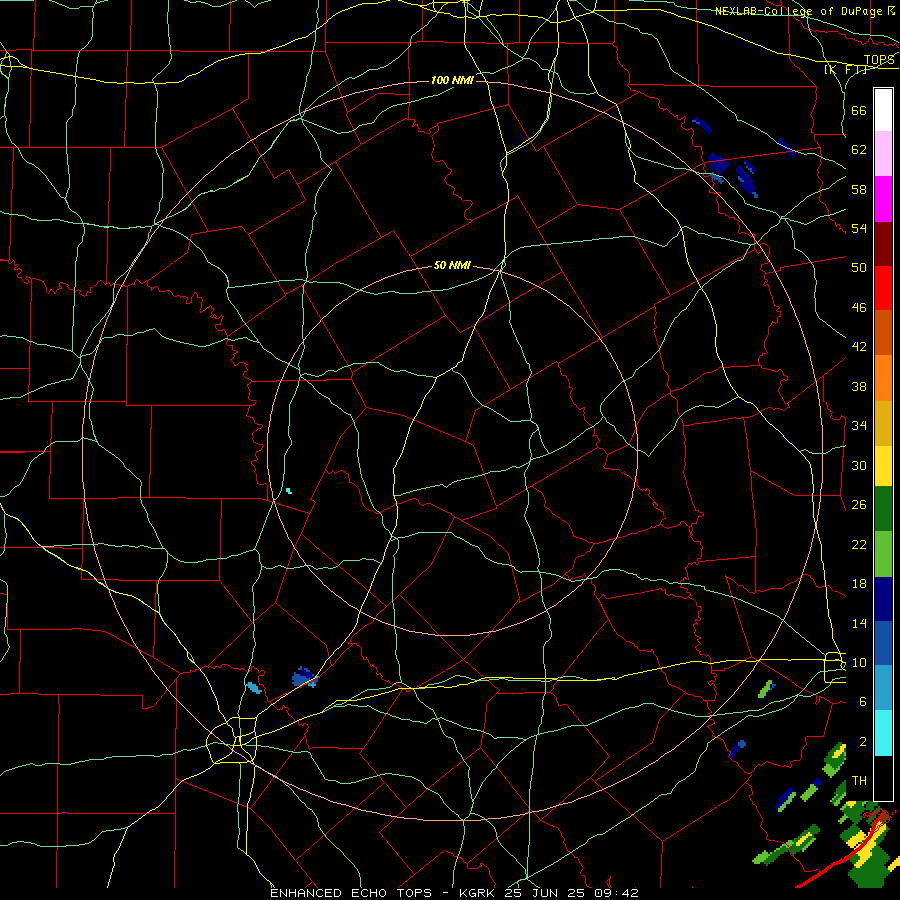This screenshot has width=900, height=900.
Task: Click the "KGRK" radar station identifier
Action: click(476, 893)
